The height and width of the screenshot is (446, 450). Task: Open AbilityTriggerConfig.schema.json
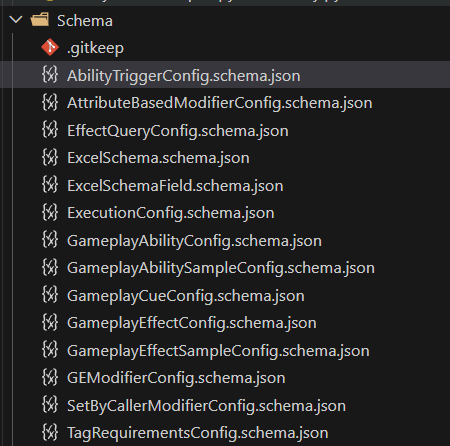[184, 76]
